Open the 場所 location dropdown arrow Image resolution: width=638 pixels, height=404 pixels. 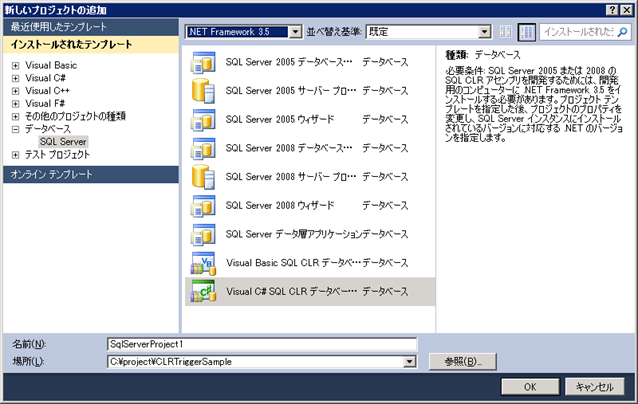[x=410, y=362]
